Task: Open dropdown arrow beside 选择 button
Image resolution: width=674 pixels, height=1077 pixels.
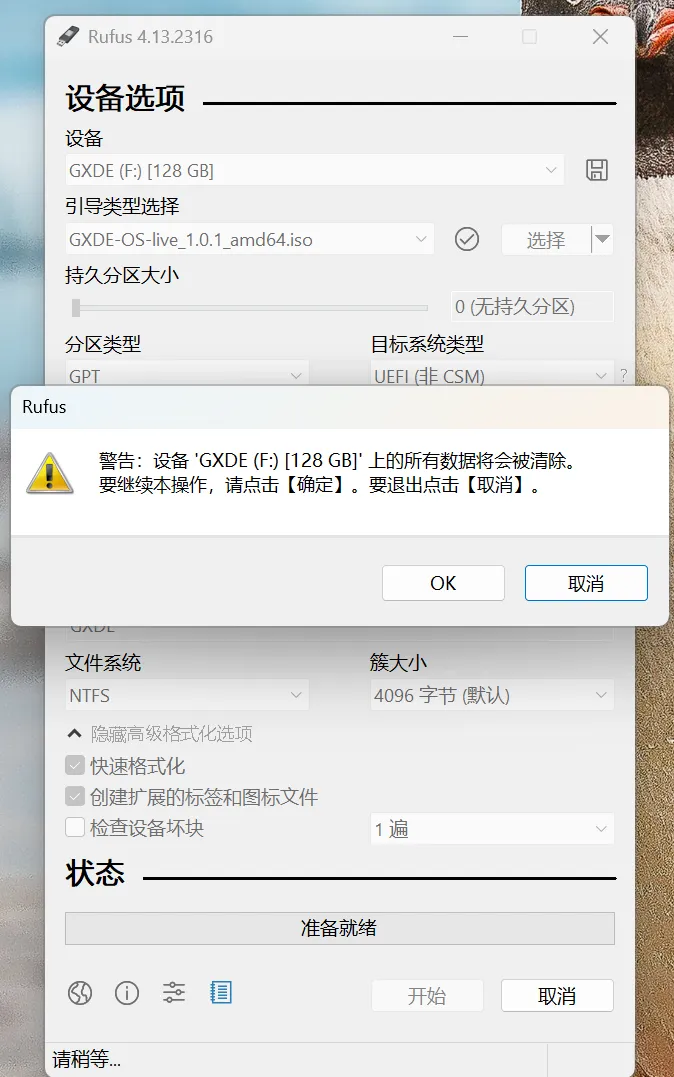Action: tap(602, 239)
